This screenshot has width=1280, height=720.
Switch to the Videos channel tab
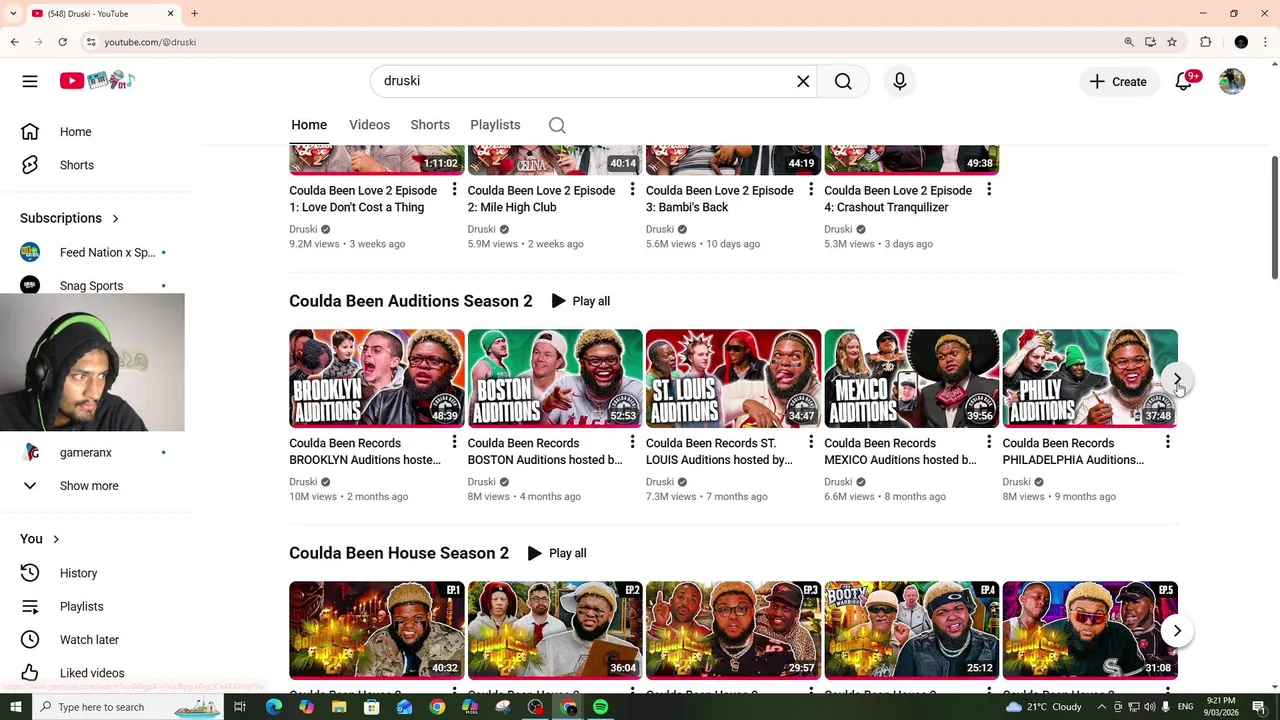pos(369,125)
